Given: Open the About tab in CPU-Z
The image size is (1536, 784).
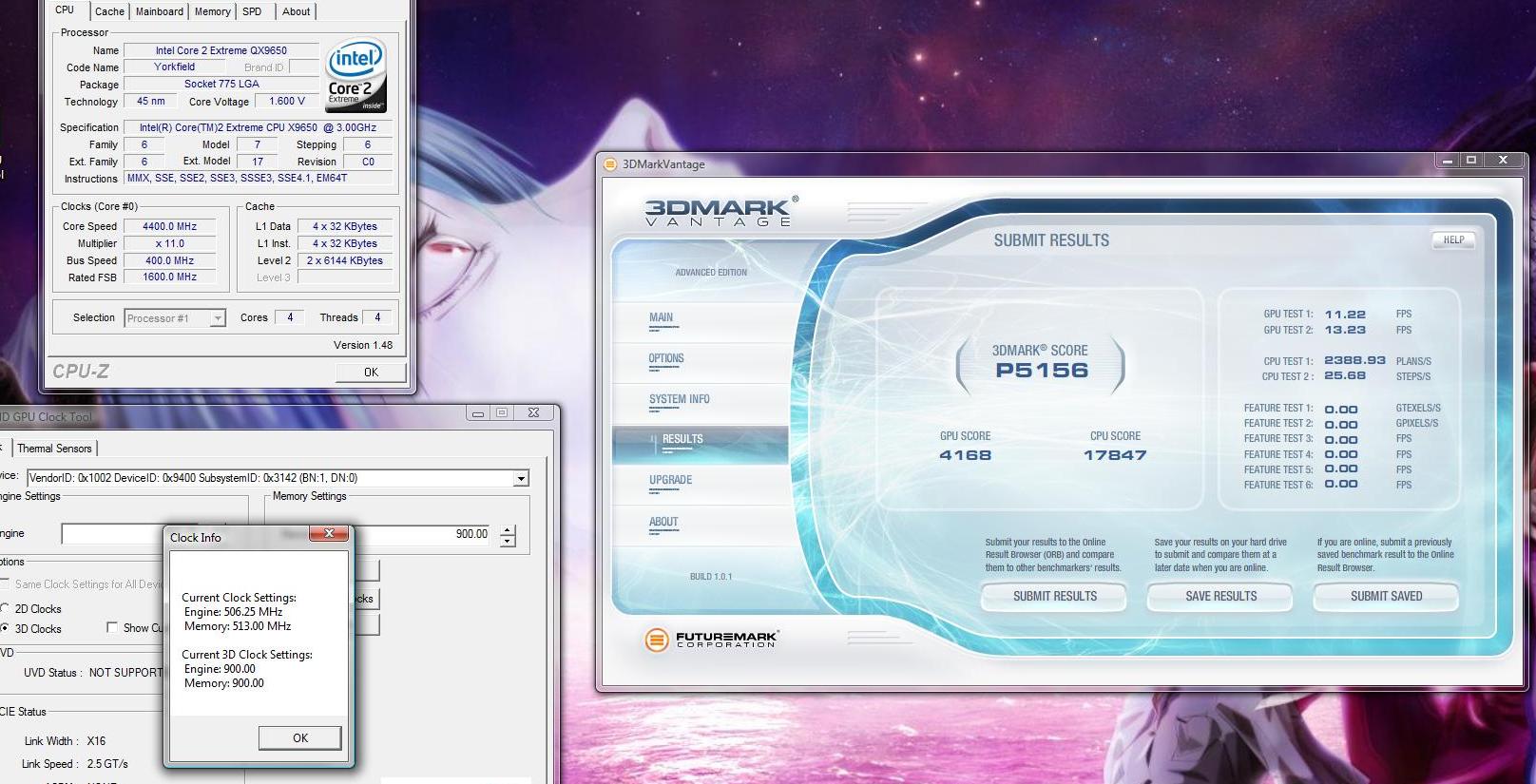Looking at the screenshot, I should point(296,11).
